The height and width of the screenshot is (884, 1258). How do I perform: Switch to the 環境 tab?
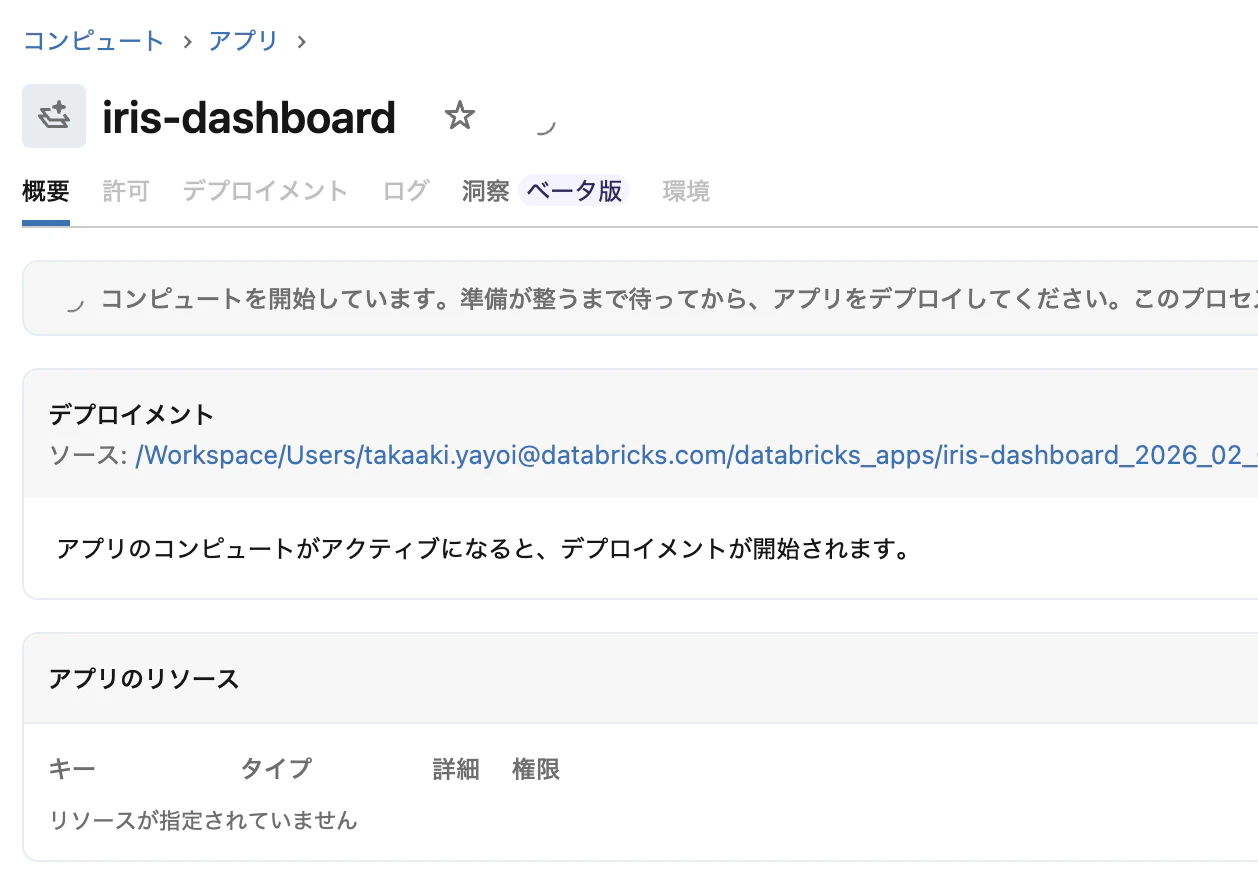point(686,190)
